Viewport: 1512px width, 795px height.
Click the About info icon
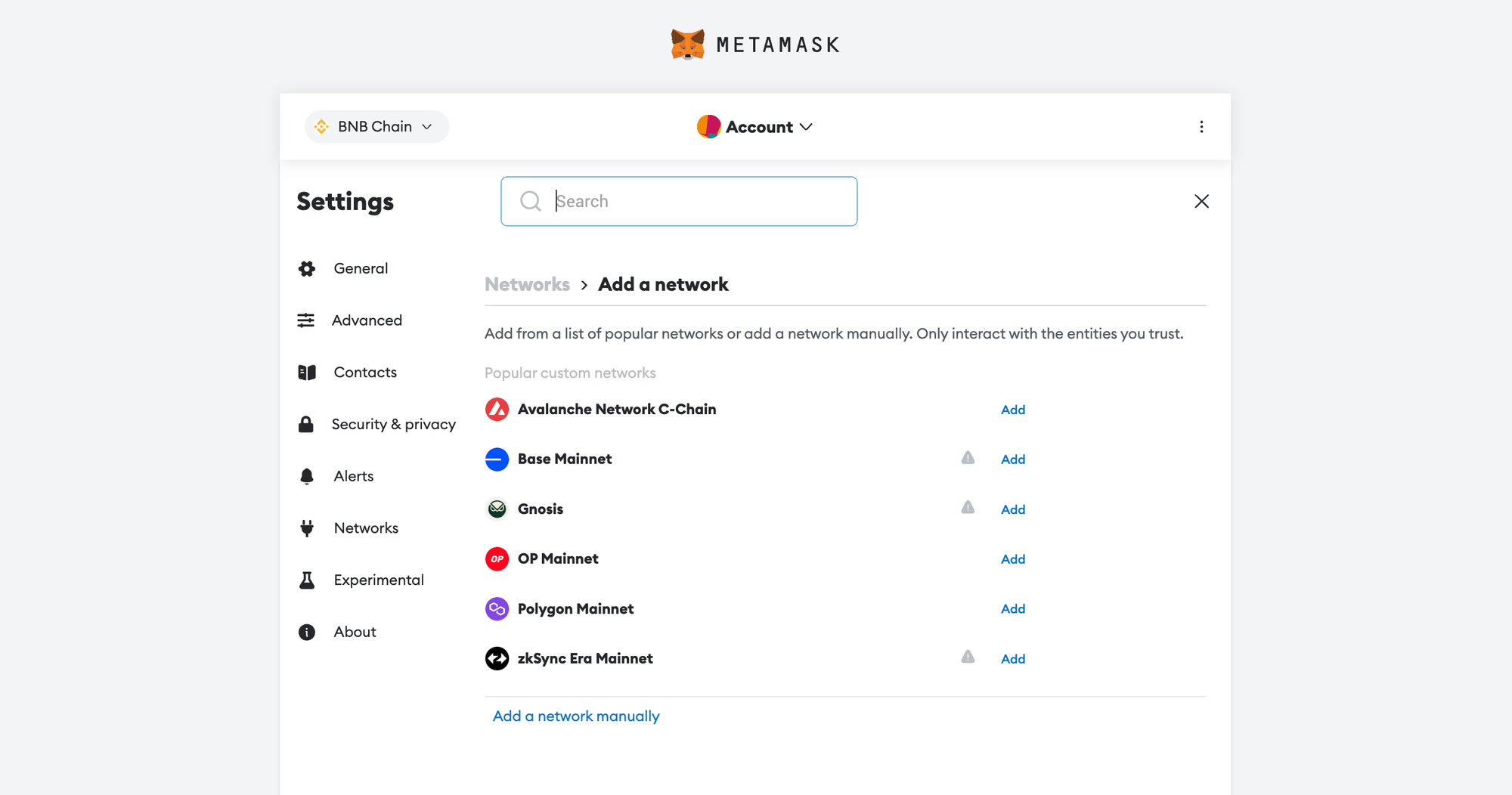(x=306, y=632)
